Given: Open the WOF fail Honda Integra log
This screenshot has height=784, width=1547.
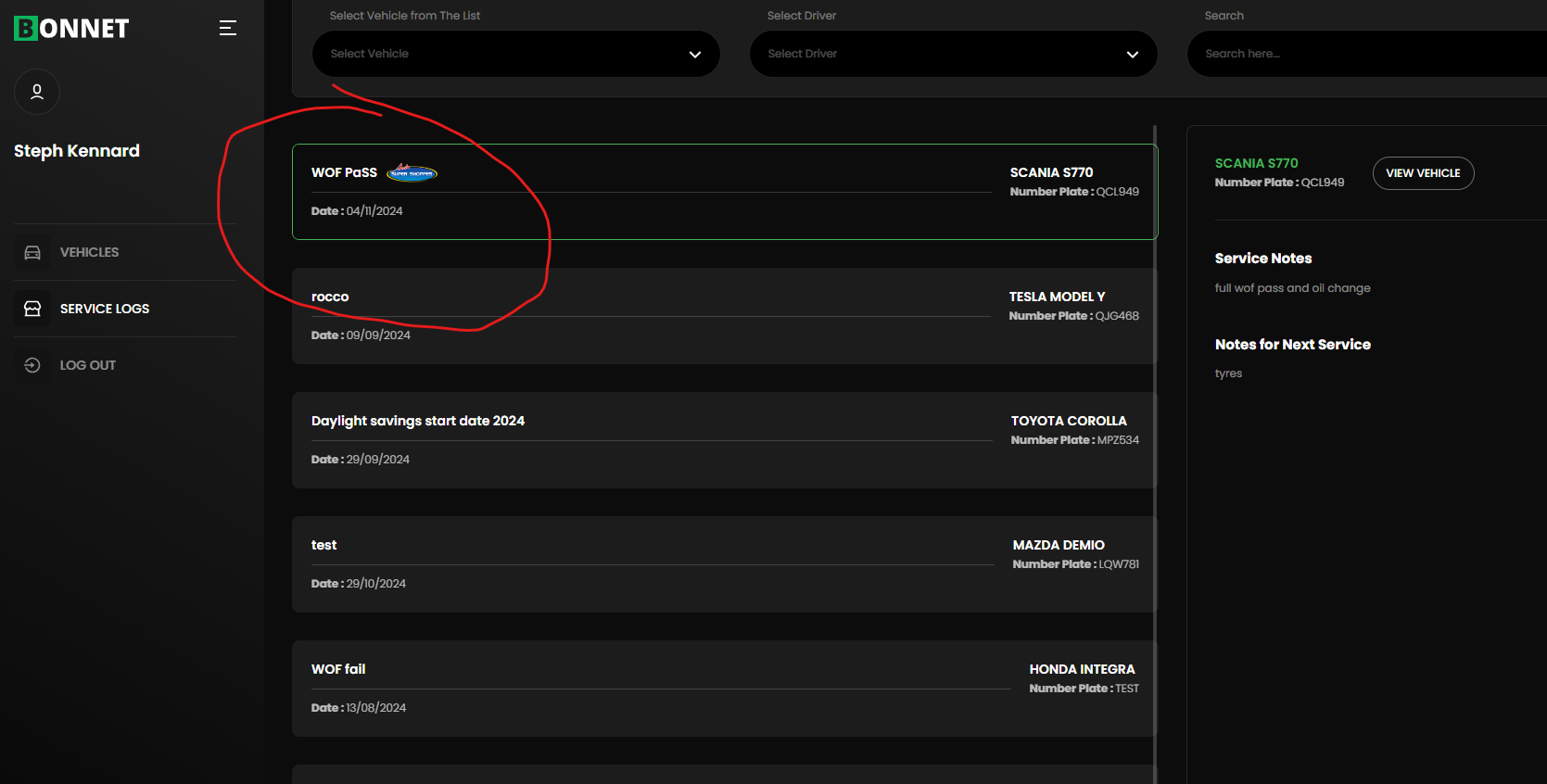Looking at the screenshot, I should tap(723, 689).
